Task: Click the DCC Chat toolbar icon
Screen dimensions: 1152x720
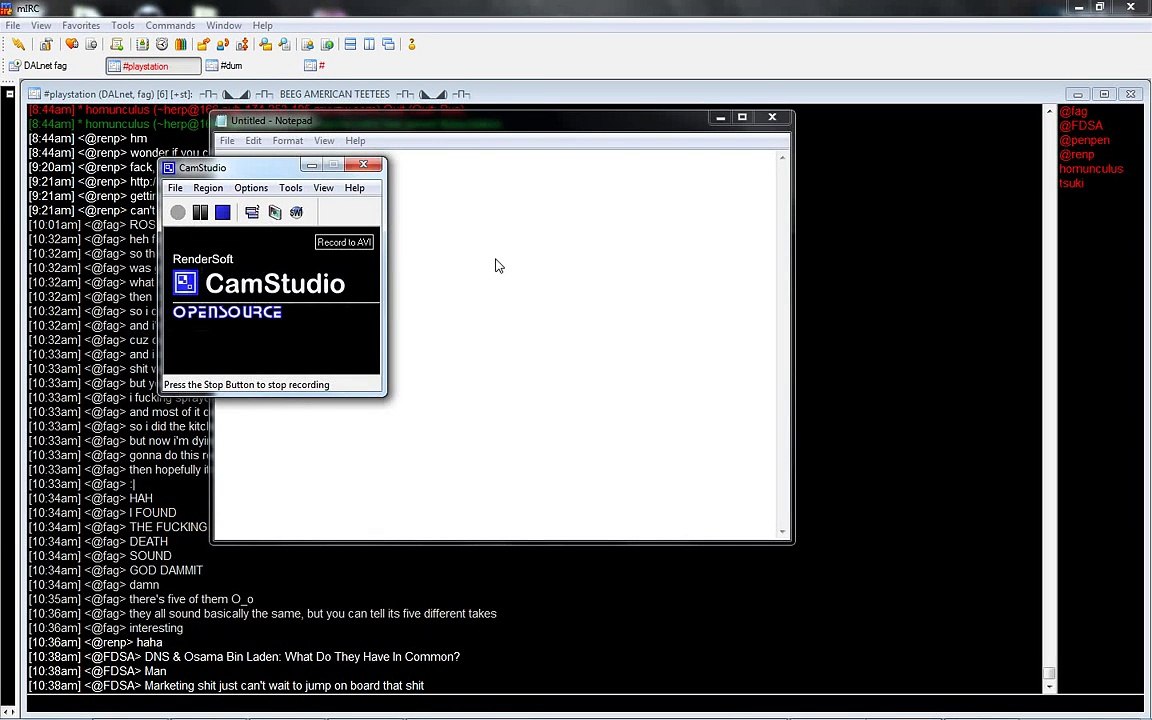Action: pyautogui.click(x=223, y=45)
